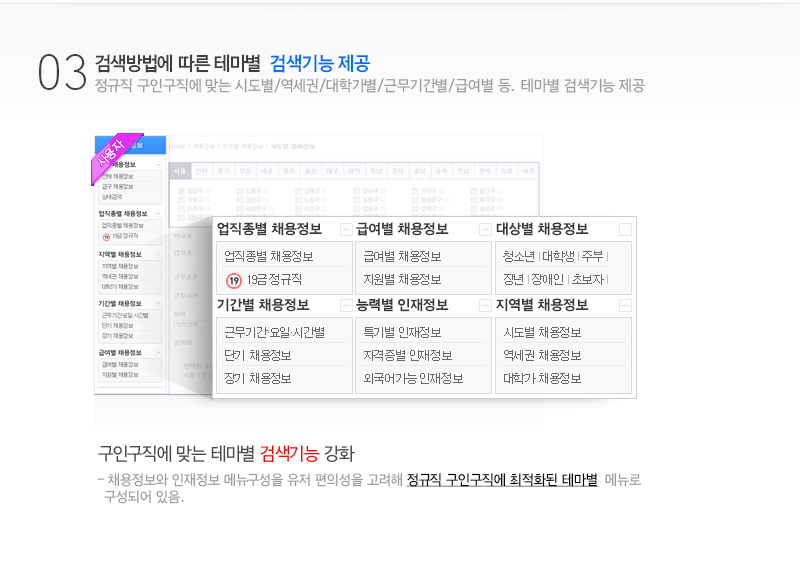Collapse 기간별 채용정보 in the enlarged panel
Viewport: 800px width, 570px height.
[346, 306]
